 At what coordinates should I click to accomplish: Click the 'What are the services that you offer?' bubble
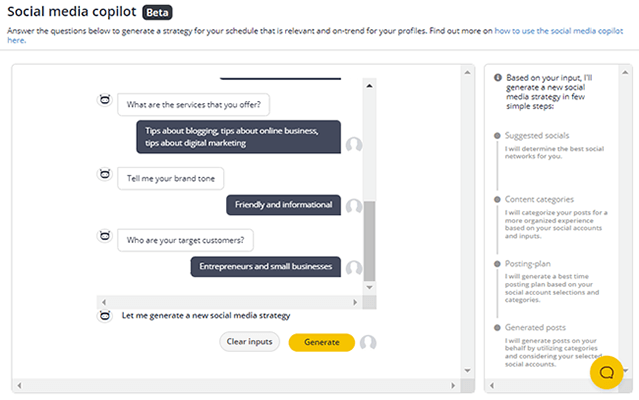(x=194, y=105)
